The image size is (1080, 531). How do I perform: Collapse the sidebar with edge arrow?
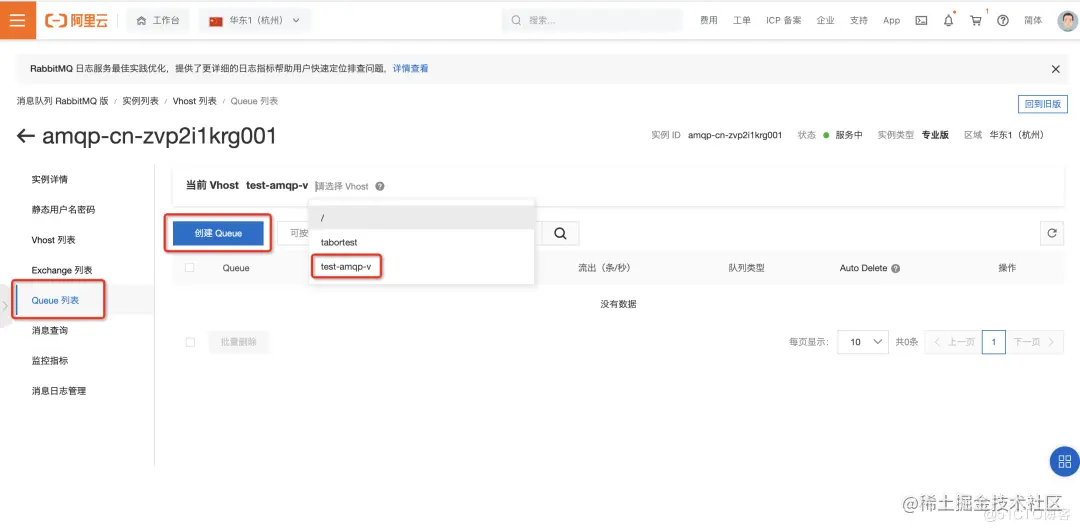pyautogui.click(x=5, y=306)
